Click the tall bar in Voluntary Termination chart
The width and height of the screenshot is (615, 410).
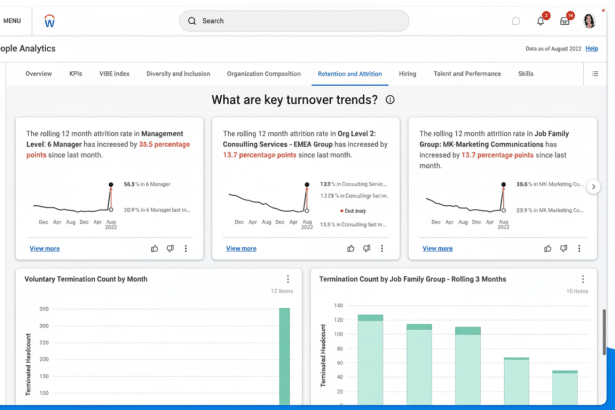tap(284, 356)
